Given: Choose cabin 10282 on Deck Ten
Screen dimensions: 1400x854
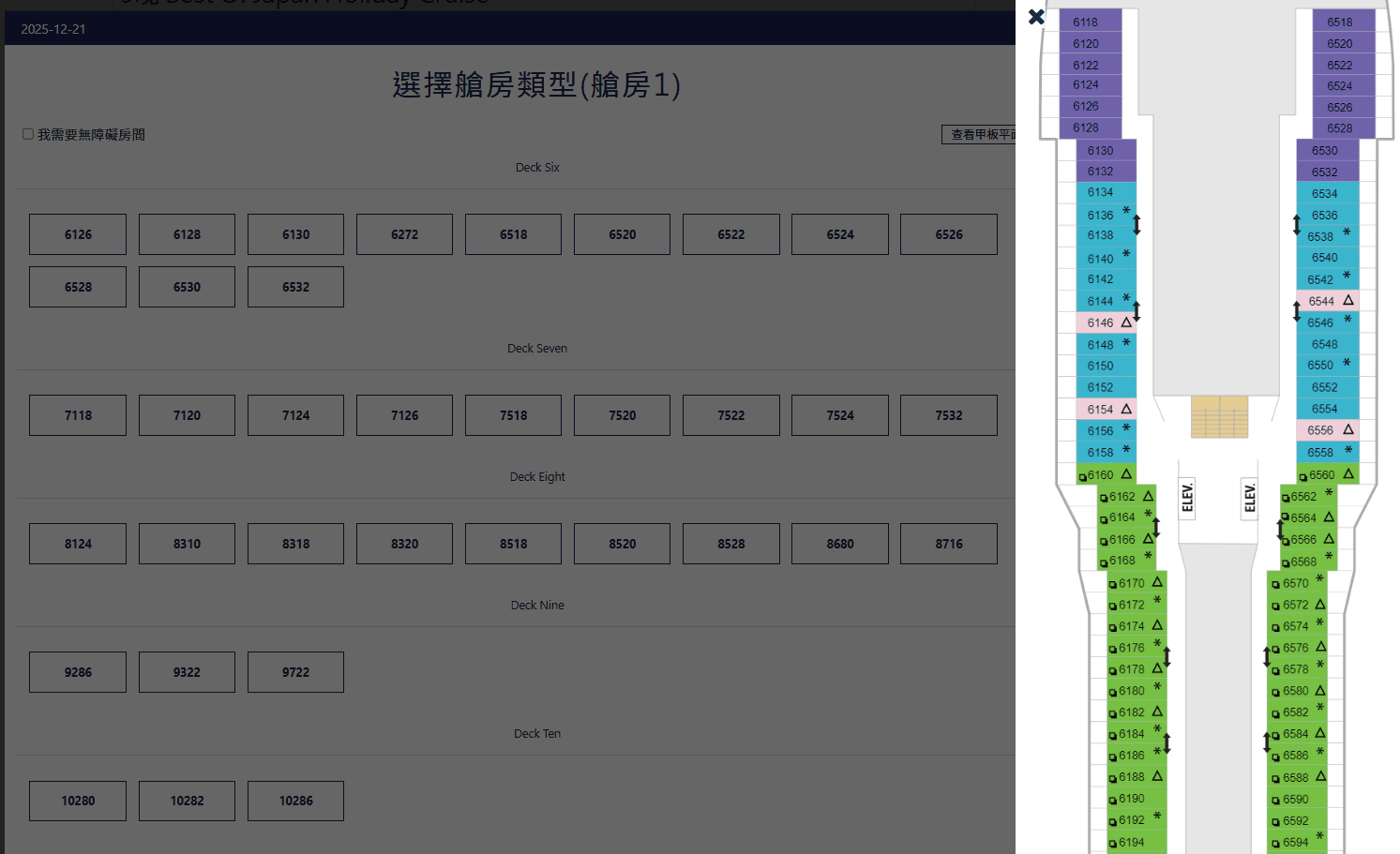Looking at the screenshot, I should 187,801.
